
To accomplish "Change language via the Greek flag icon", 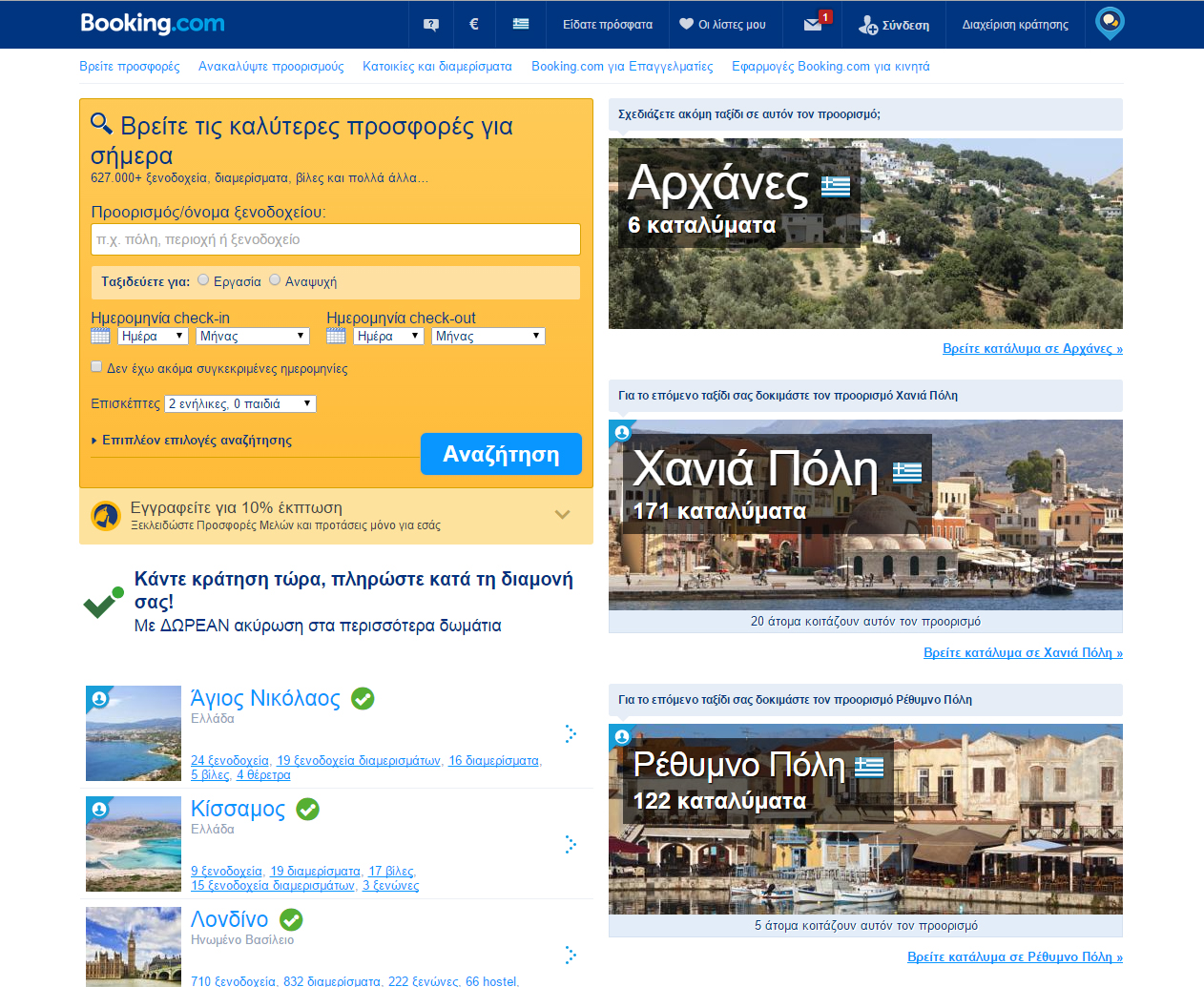I will click(x=520, y=24).
